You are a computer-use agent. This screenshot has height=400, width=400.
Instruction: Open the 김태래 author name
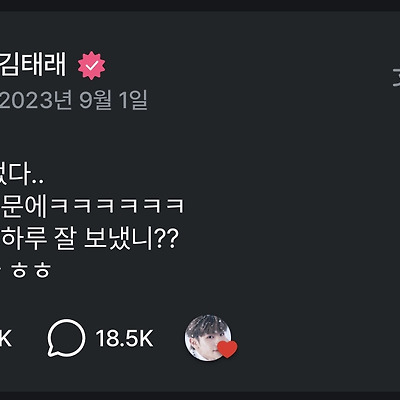33,65
